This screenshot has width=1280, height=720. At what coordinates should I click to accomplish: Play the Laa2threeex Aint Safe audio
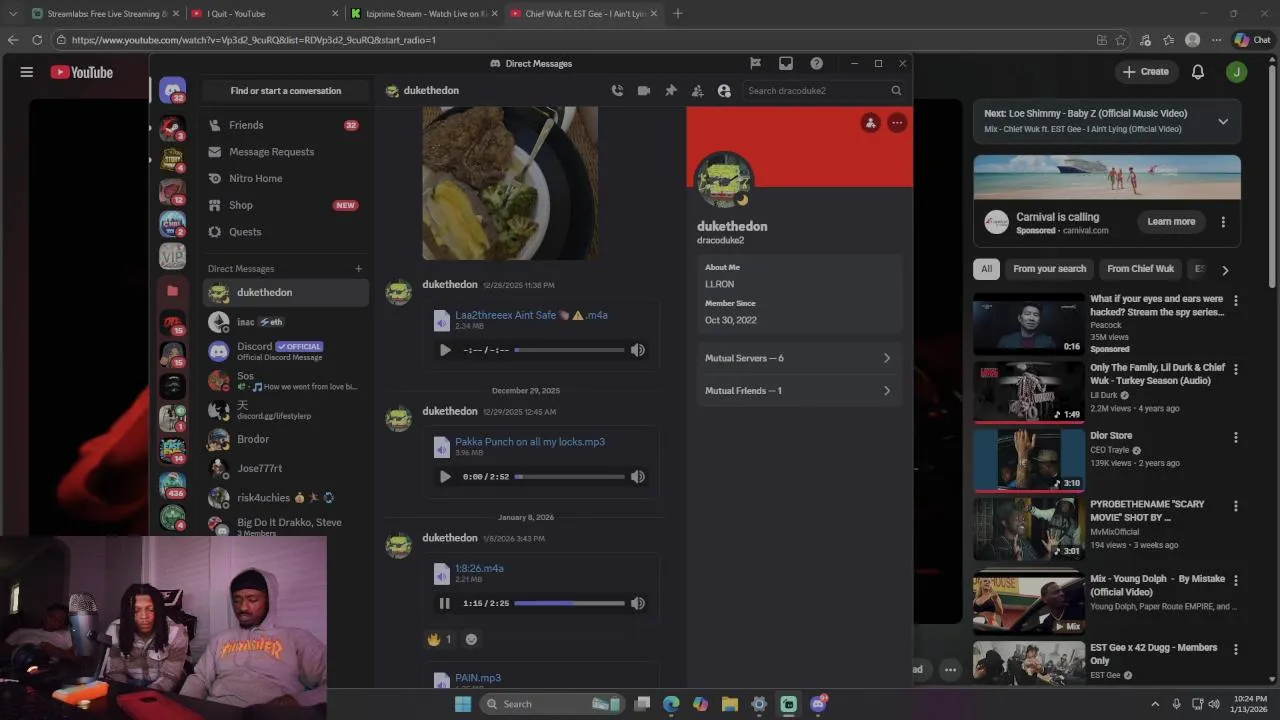445,350
